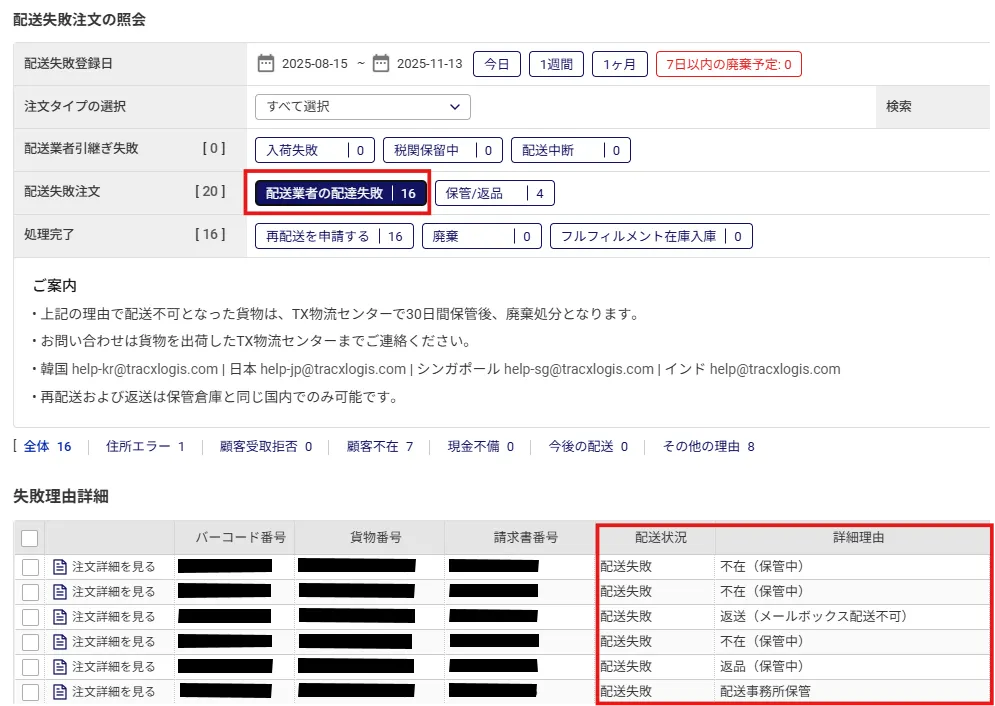Image resolution: width=995 pixels, height=706 pixels.
Task: Tick checkbox of 配送事務所保管 row
Action: 30,692
